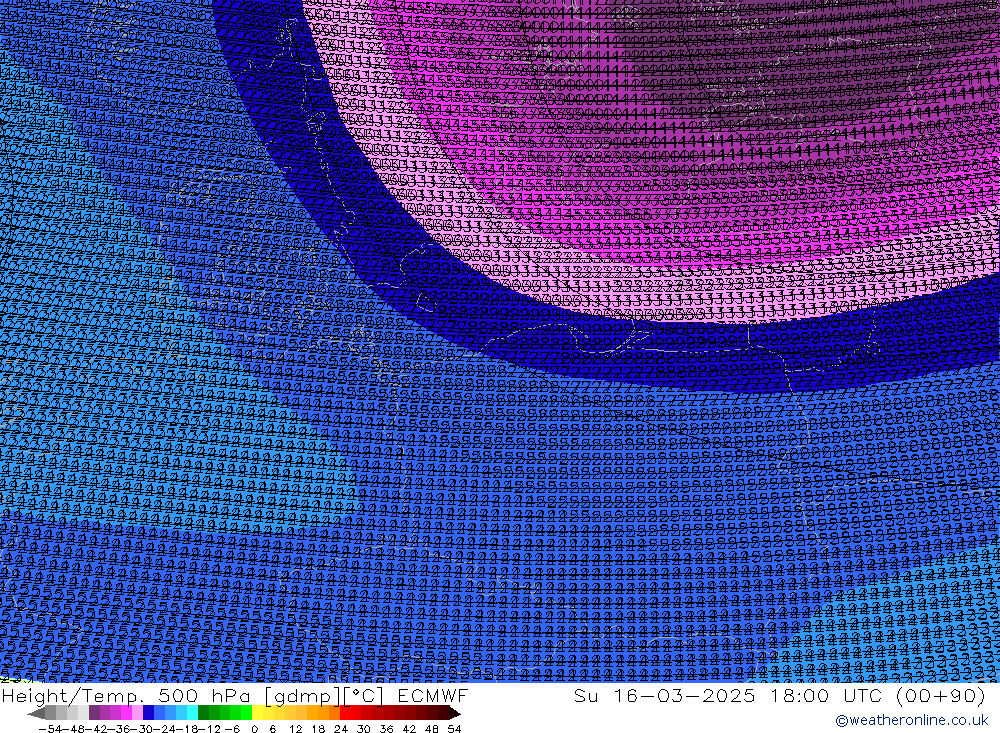1000x733 pixels.
Task: Click the bright magenta legend swatch near -36
Action: pos(127,713)
